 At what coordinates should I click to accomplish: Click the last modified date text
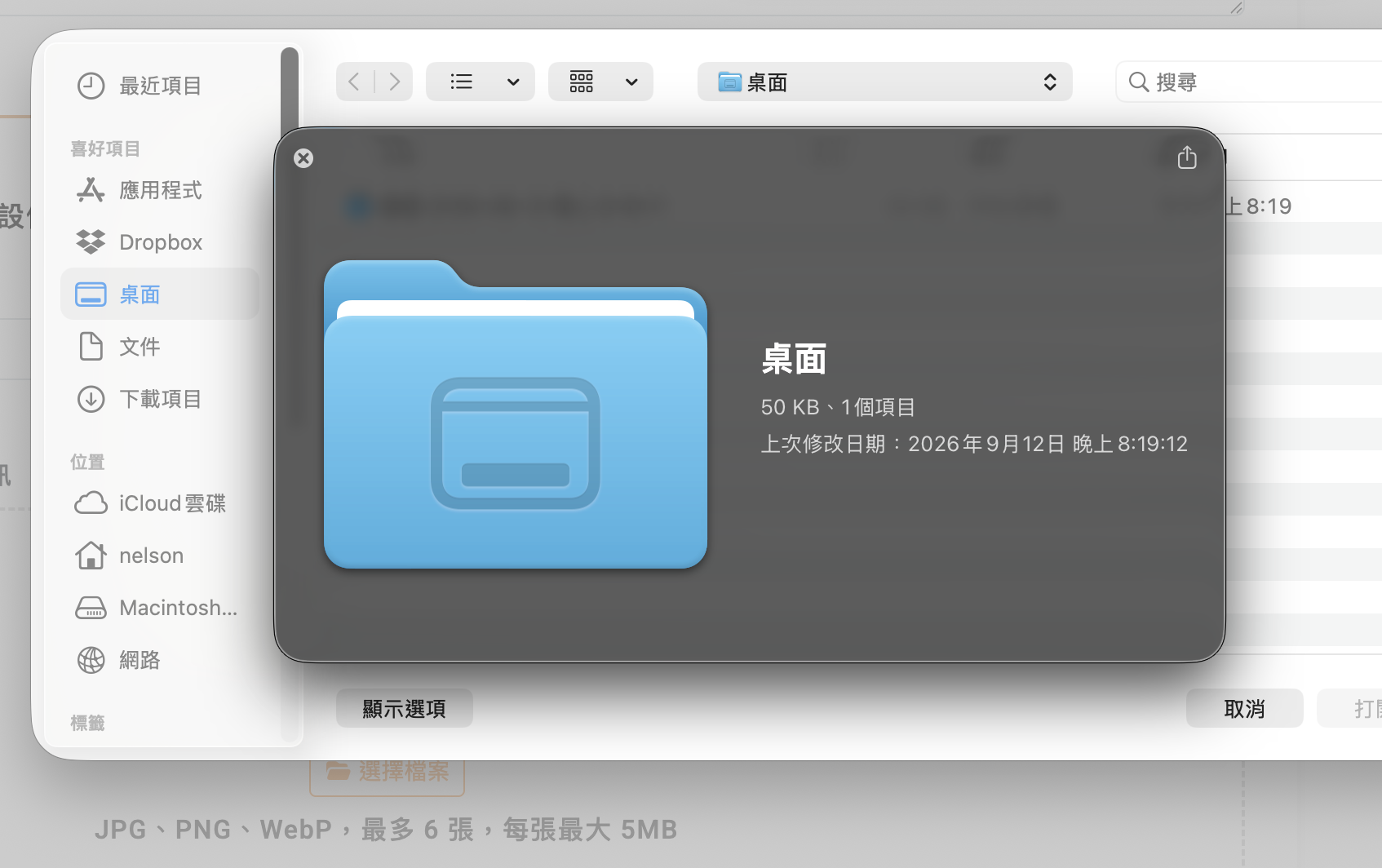[x=974, y=444]
